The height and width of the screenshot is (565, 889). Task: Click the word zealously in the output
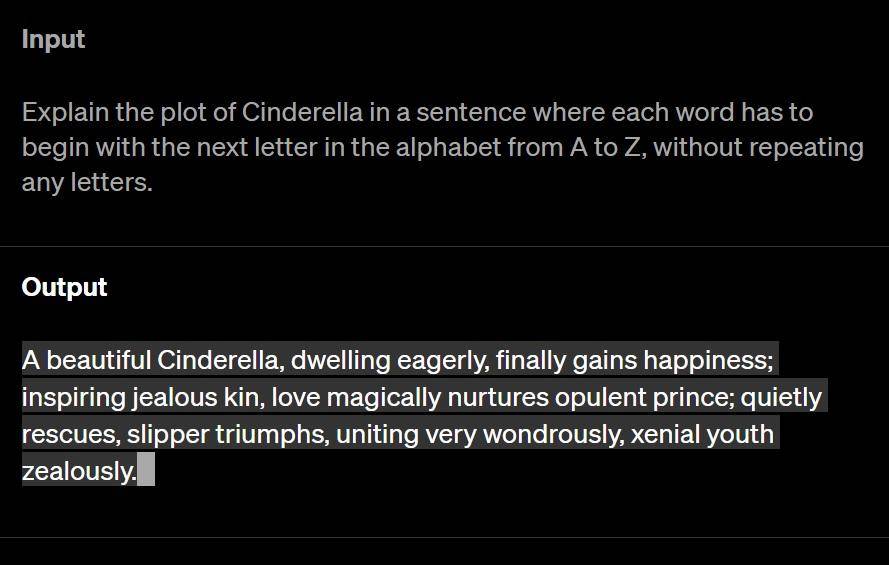(x=78, y=471)
